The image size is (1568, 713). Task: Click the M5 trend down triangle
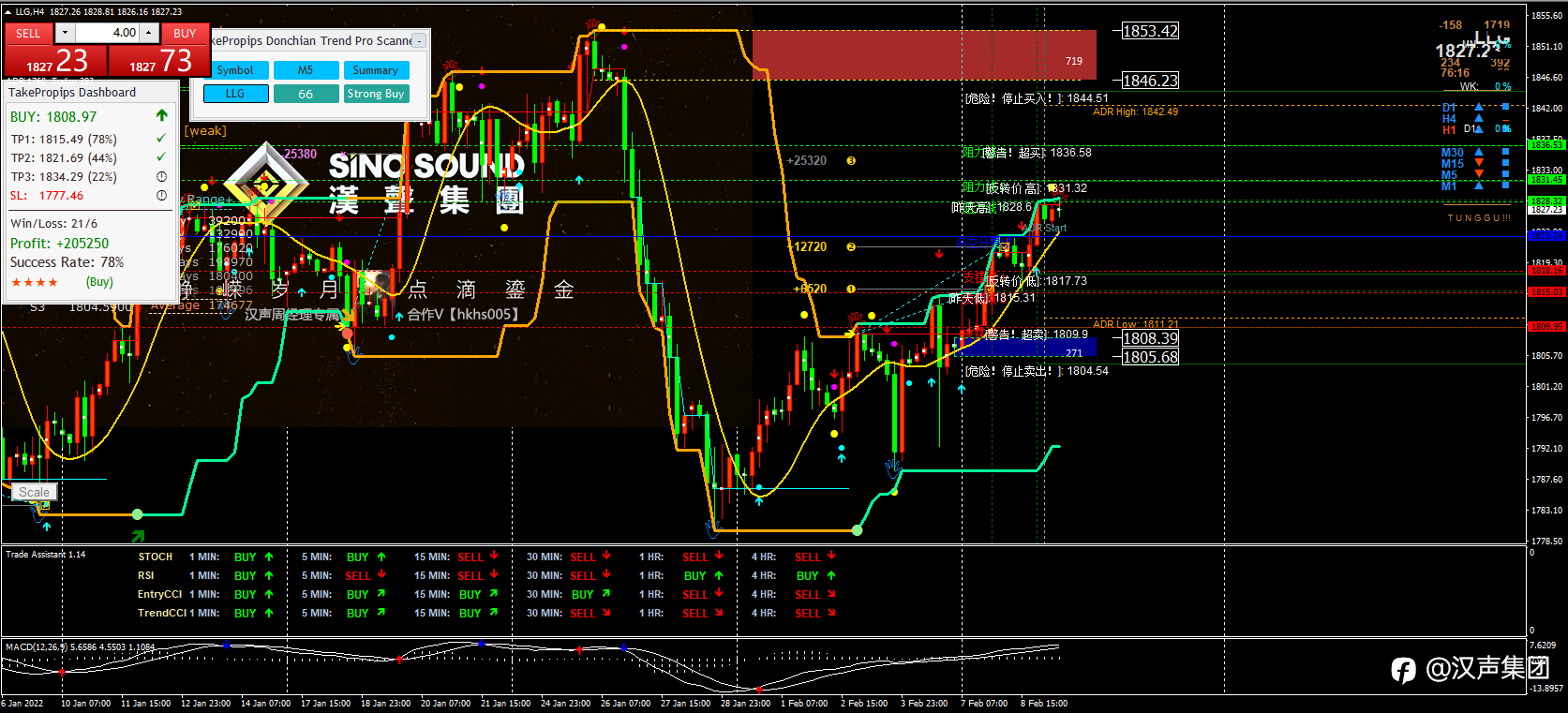(x=1479, y=174)
